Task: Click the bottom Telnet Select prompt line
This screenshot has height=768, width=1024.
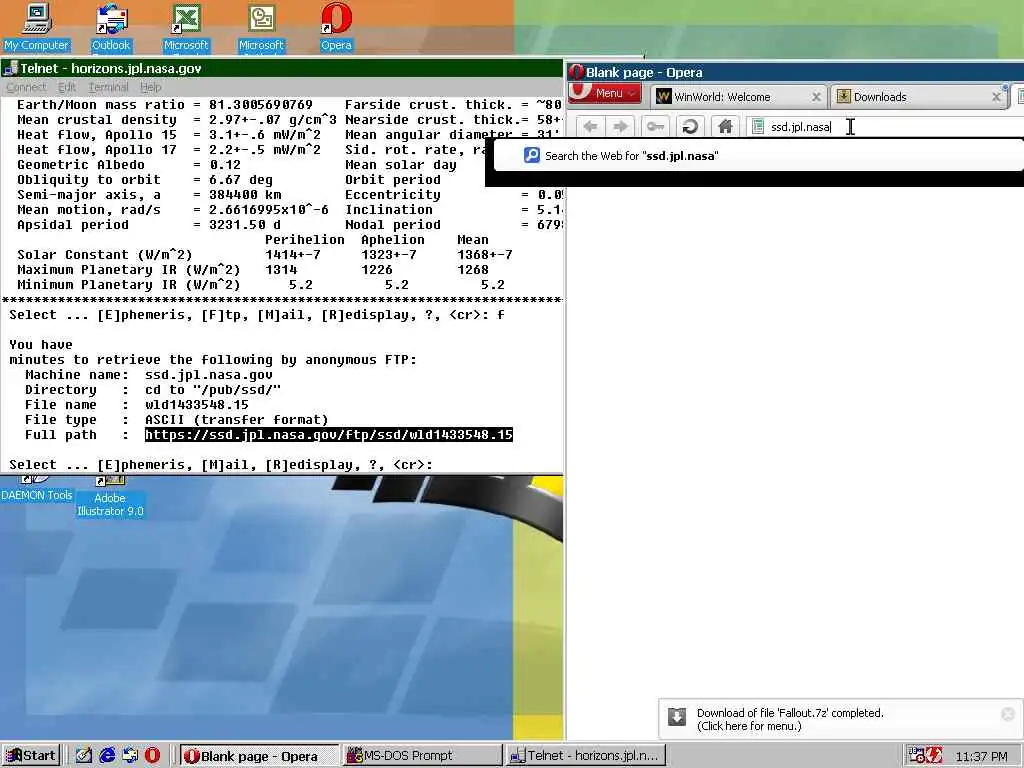Action: click(221, 465)
